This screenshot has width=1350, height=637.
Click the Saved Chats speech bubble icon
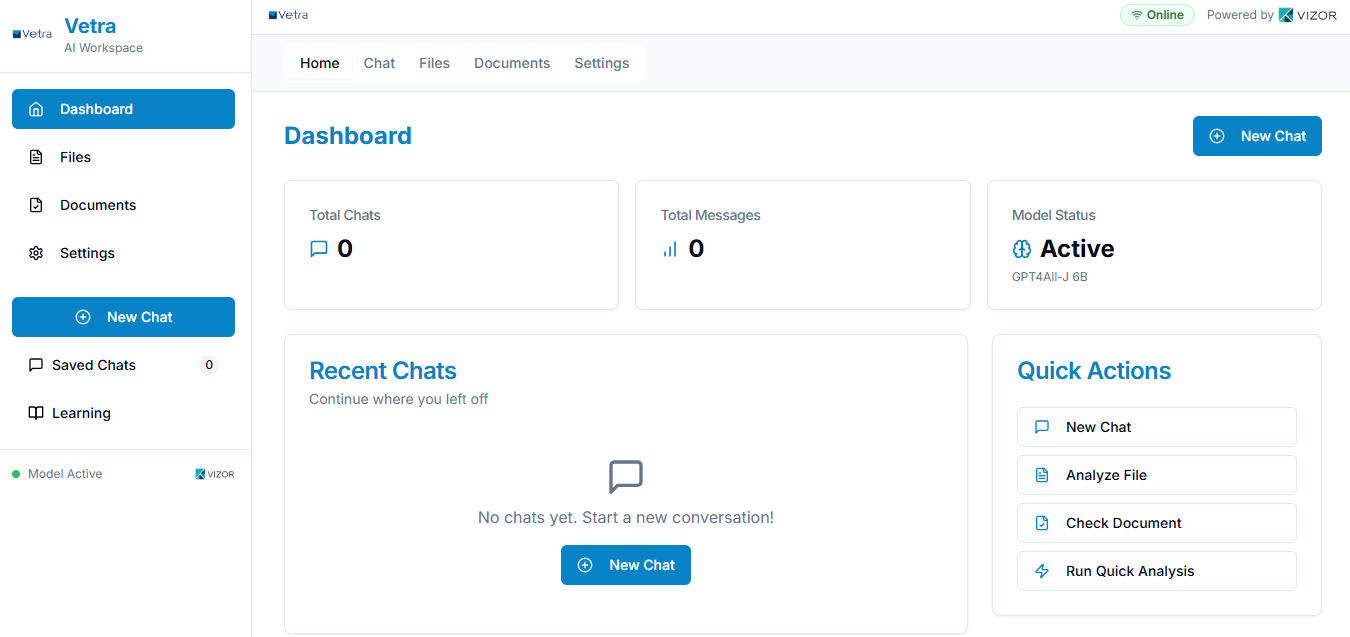pyautogui.click(x=36, y=365)
